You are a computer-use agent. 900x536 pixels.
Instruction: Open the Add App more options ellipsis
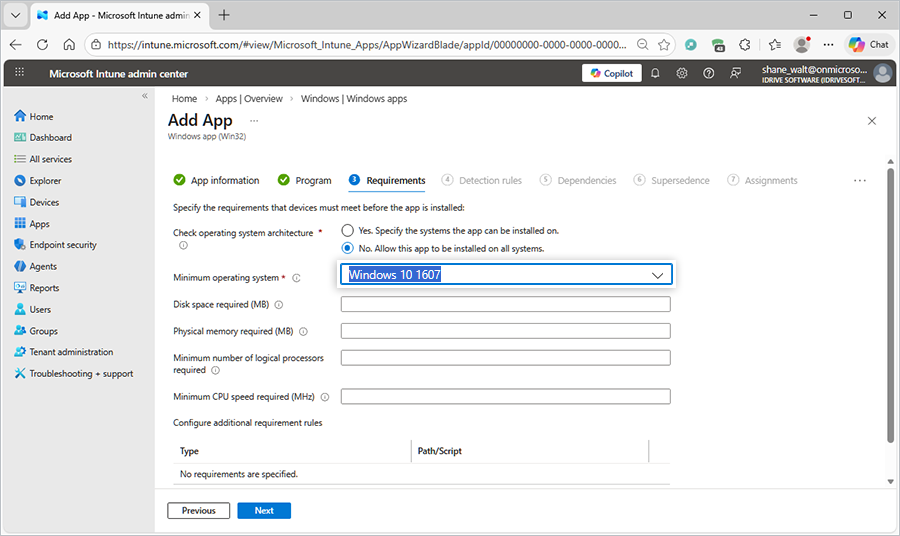click(x=254, y=121)
